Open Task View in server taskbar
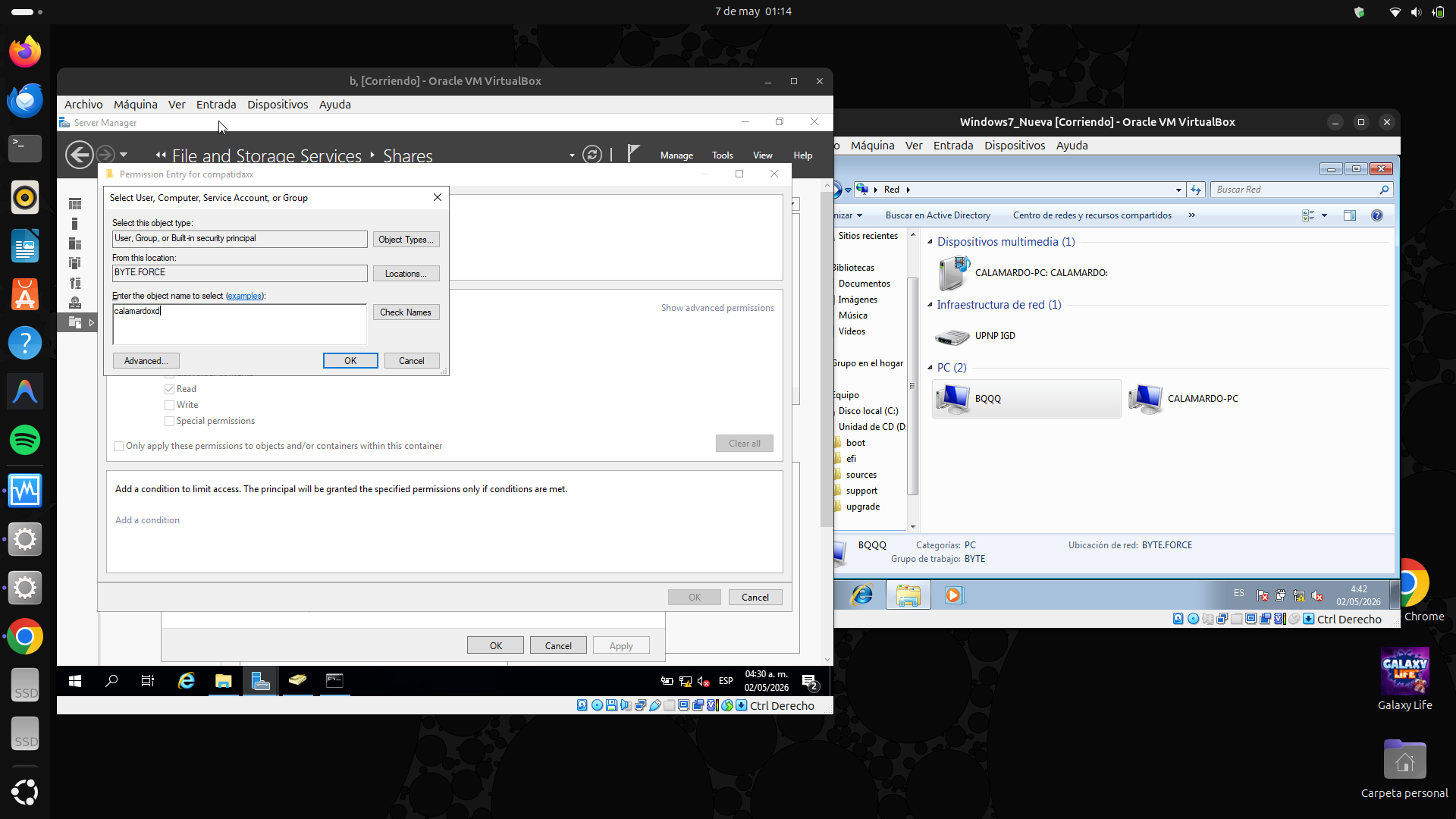 pos(148,681)
